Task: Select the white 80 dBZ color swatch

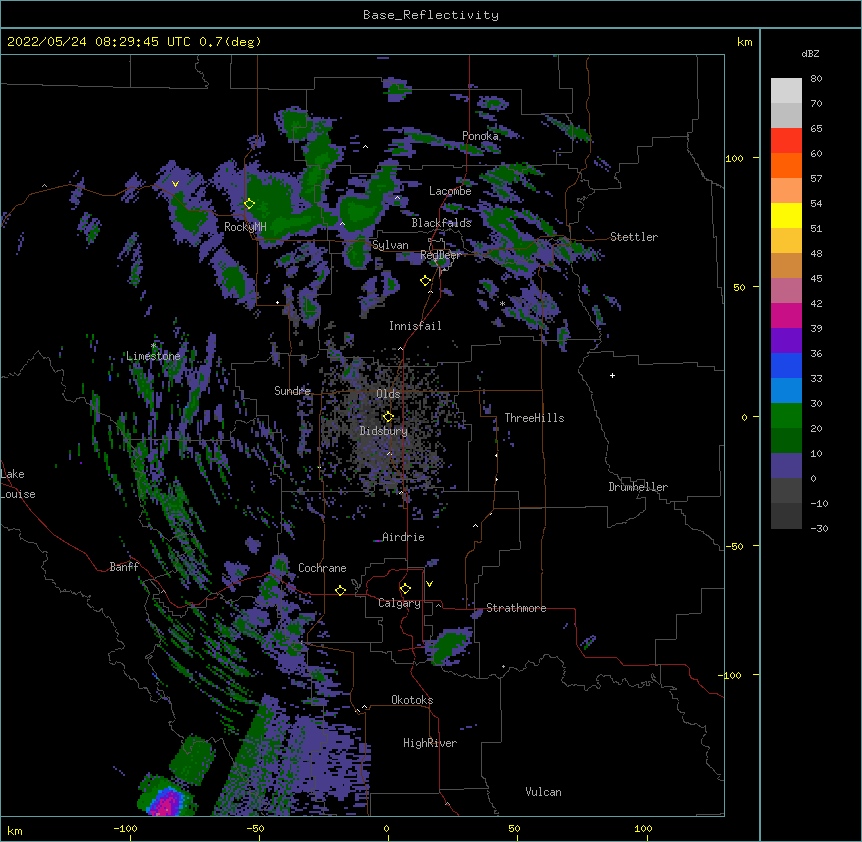Action: point(786,91)
